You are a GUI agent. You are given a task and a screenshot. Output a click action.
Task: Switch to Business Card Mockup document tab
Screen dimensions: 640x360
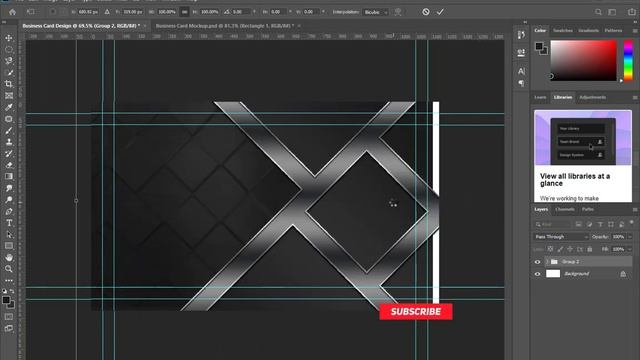tap(224, 26)
